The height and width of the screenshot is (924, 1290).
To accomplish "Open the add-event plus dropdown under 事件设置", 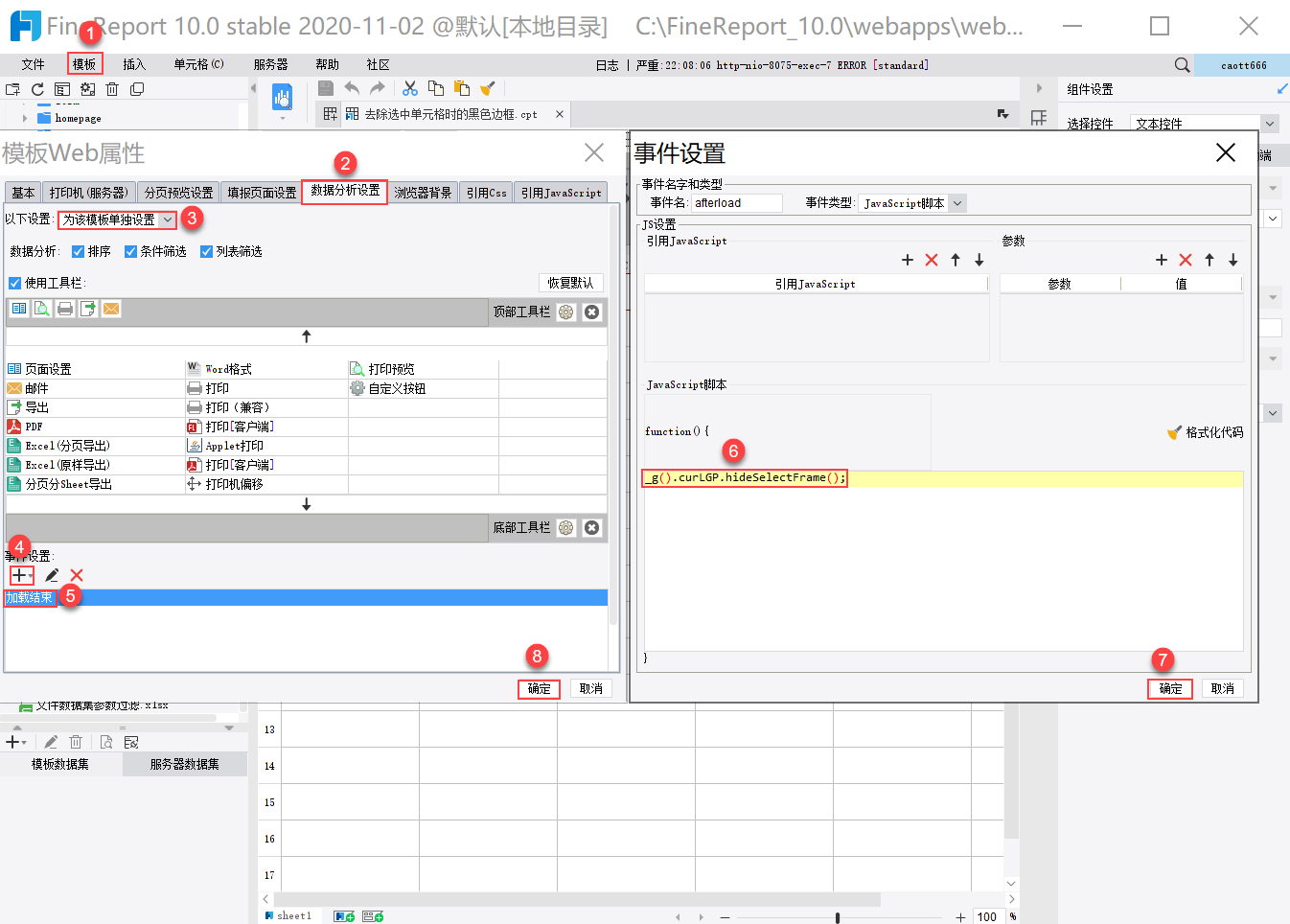I will coord(21,575).
